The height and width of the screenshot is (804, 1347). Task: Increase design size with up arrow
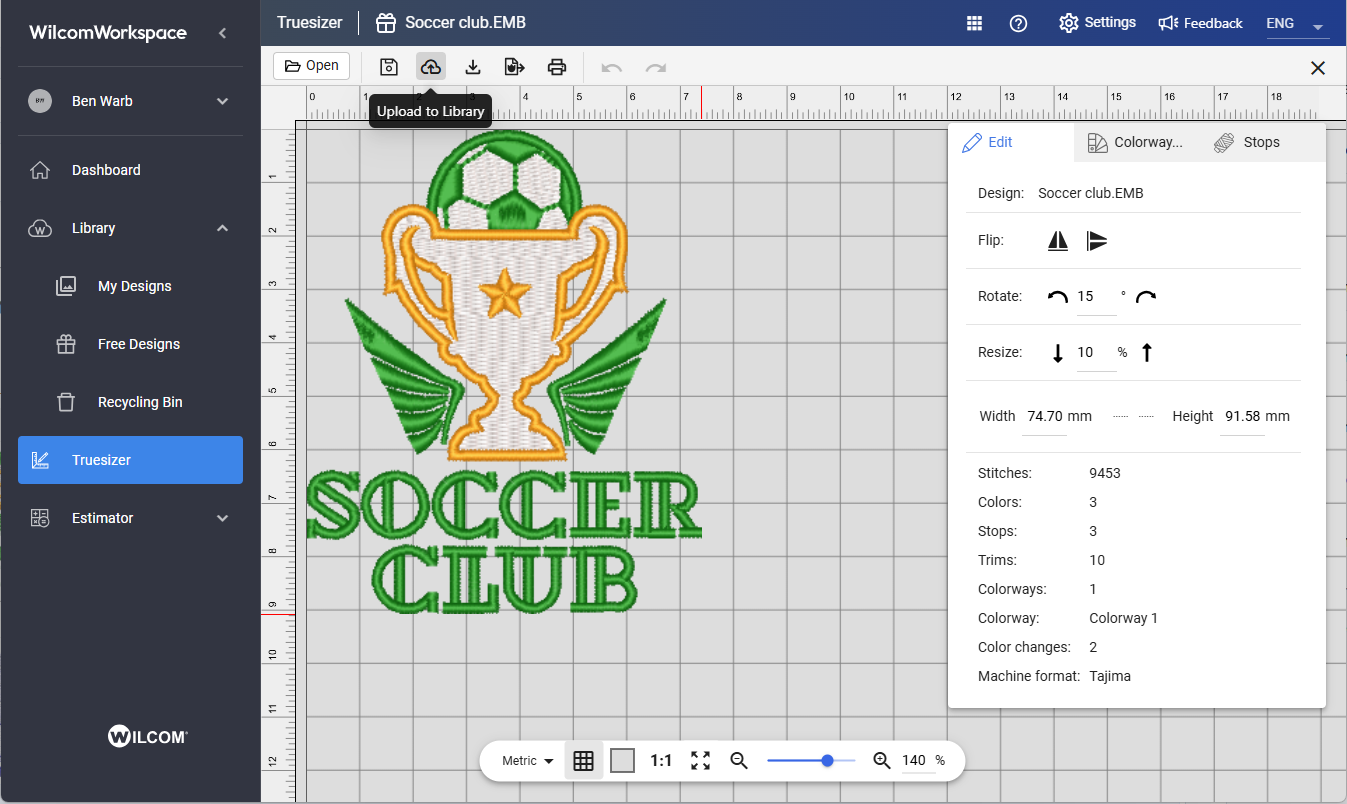[x=1147, y=353]
